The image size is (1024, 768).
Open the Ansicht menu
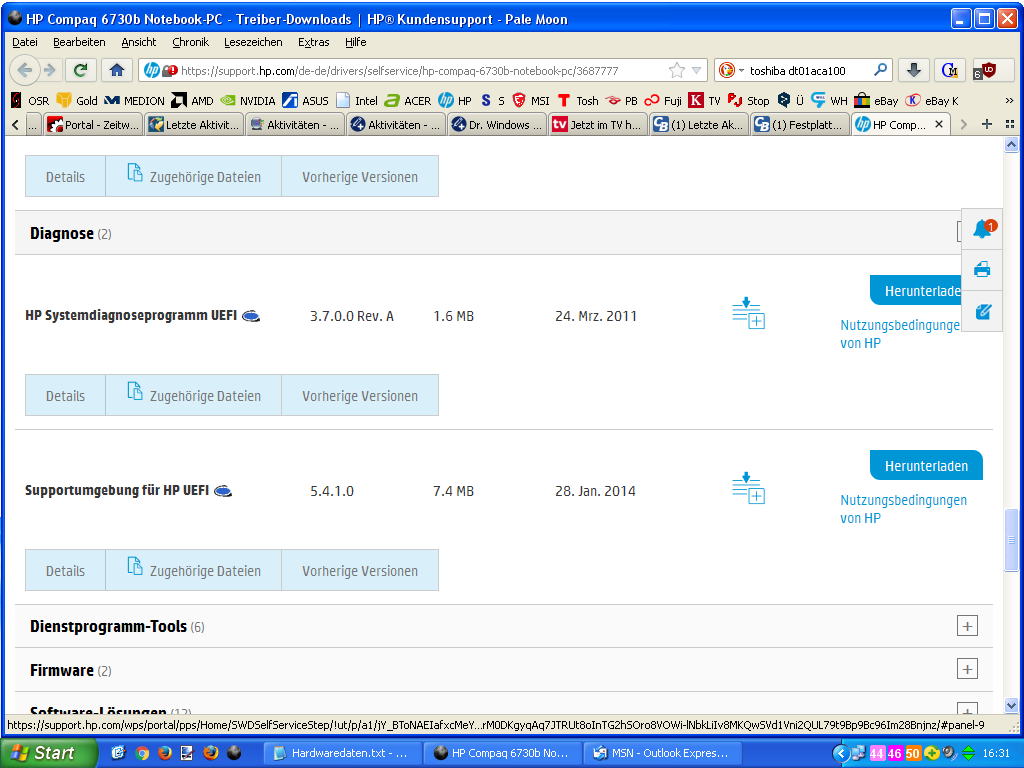(x=138, y=42)
